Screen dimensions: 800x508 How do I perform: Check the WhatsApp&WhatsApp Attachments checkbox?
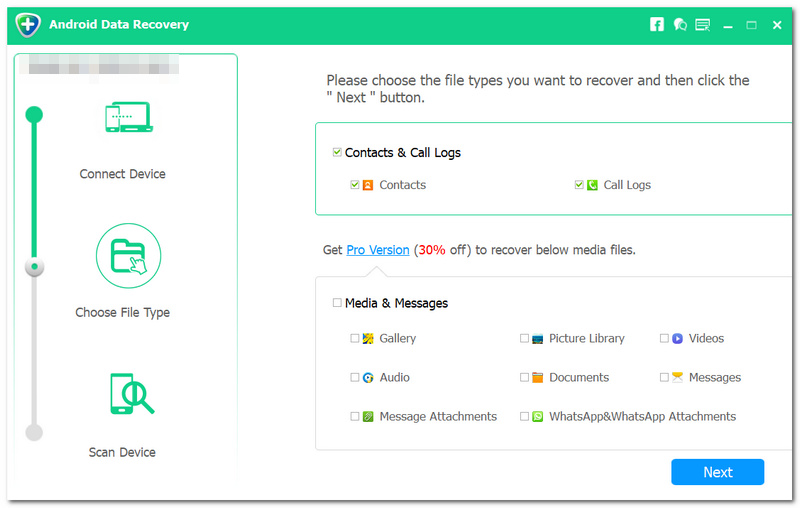(x=524, y=416)
